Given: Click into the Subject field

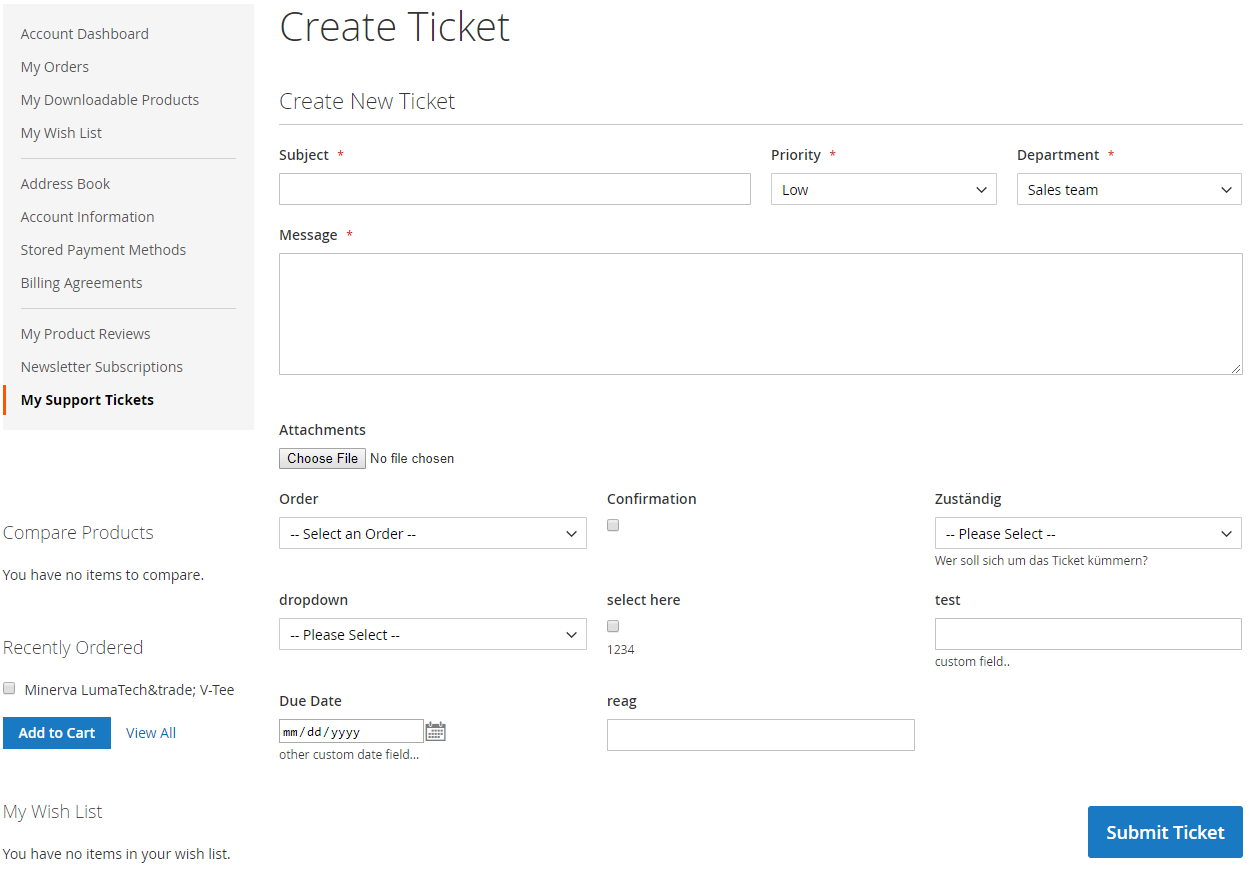Looking at the screenshot, I should [x=515, y=189].
